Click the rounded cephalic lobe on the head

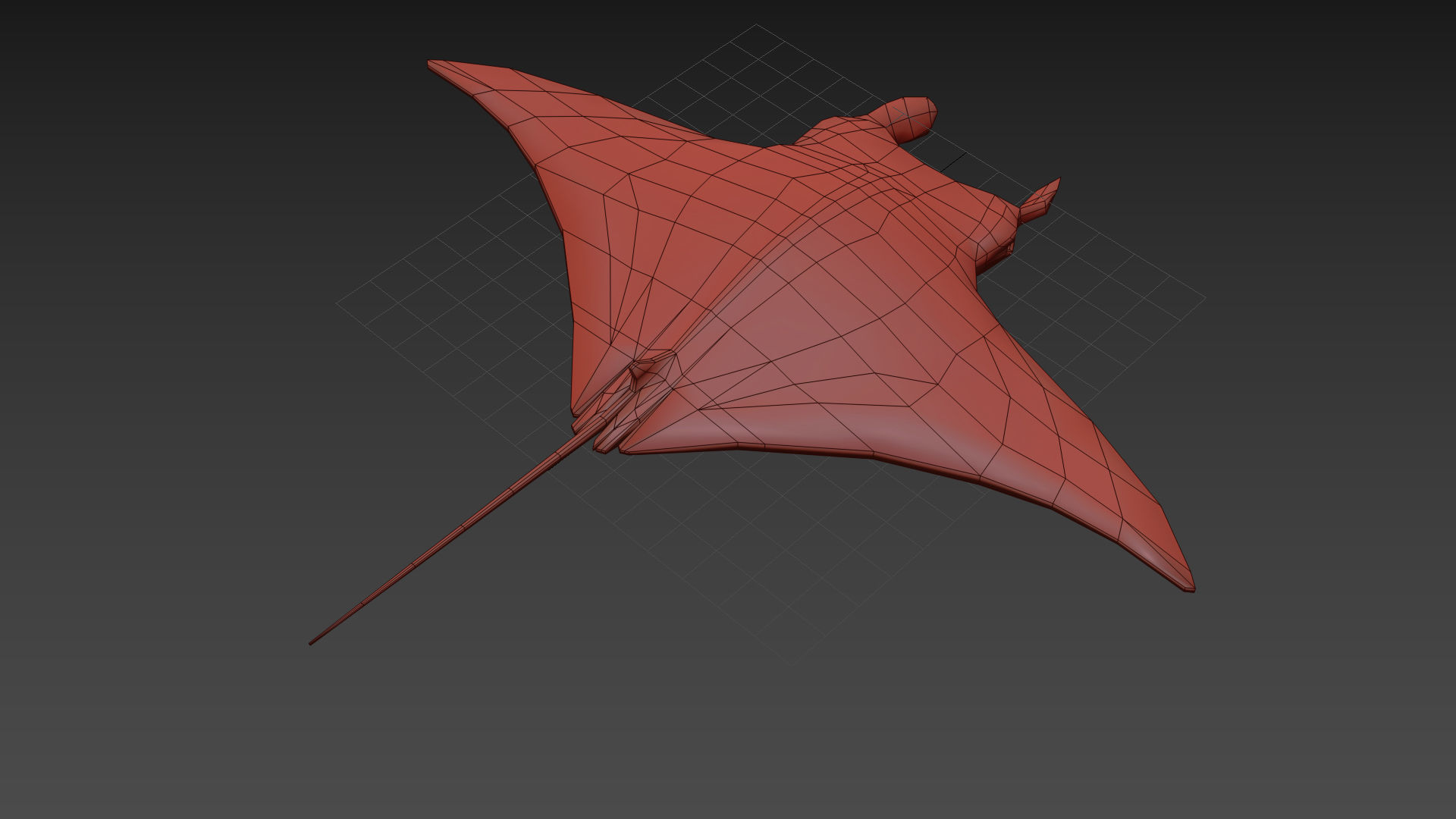coord(912,119)
